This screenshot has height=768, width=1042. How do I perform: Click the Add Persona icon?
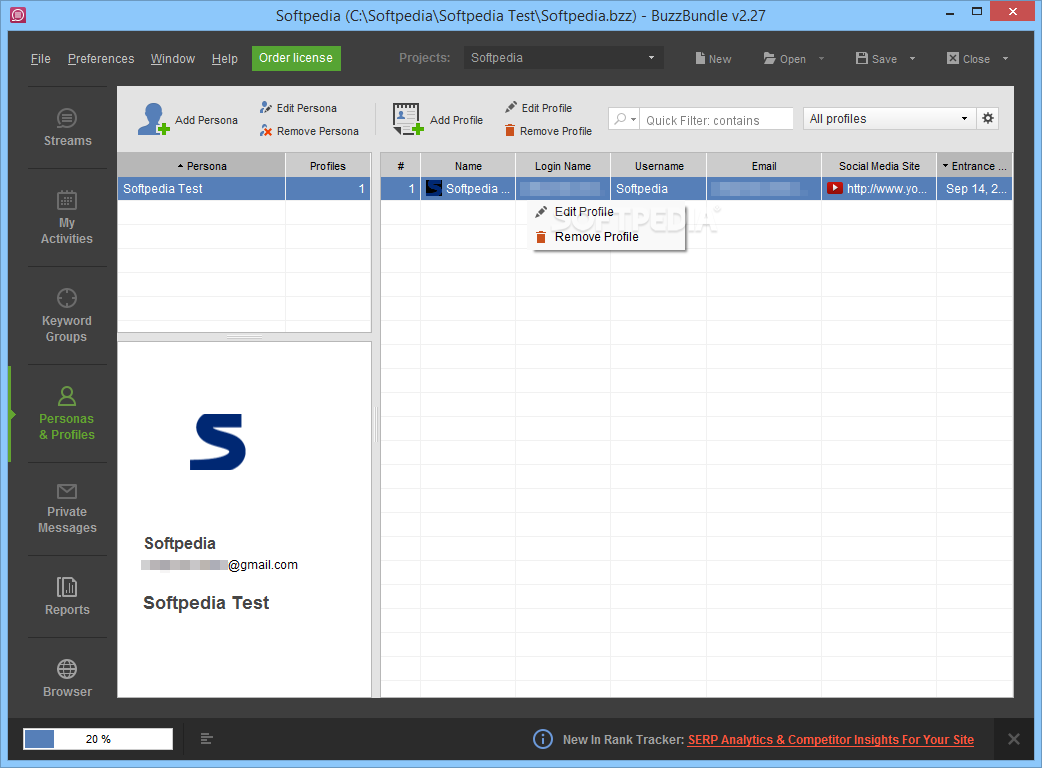[x=154, y=120]
